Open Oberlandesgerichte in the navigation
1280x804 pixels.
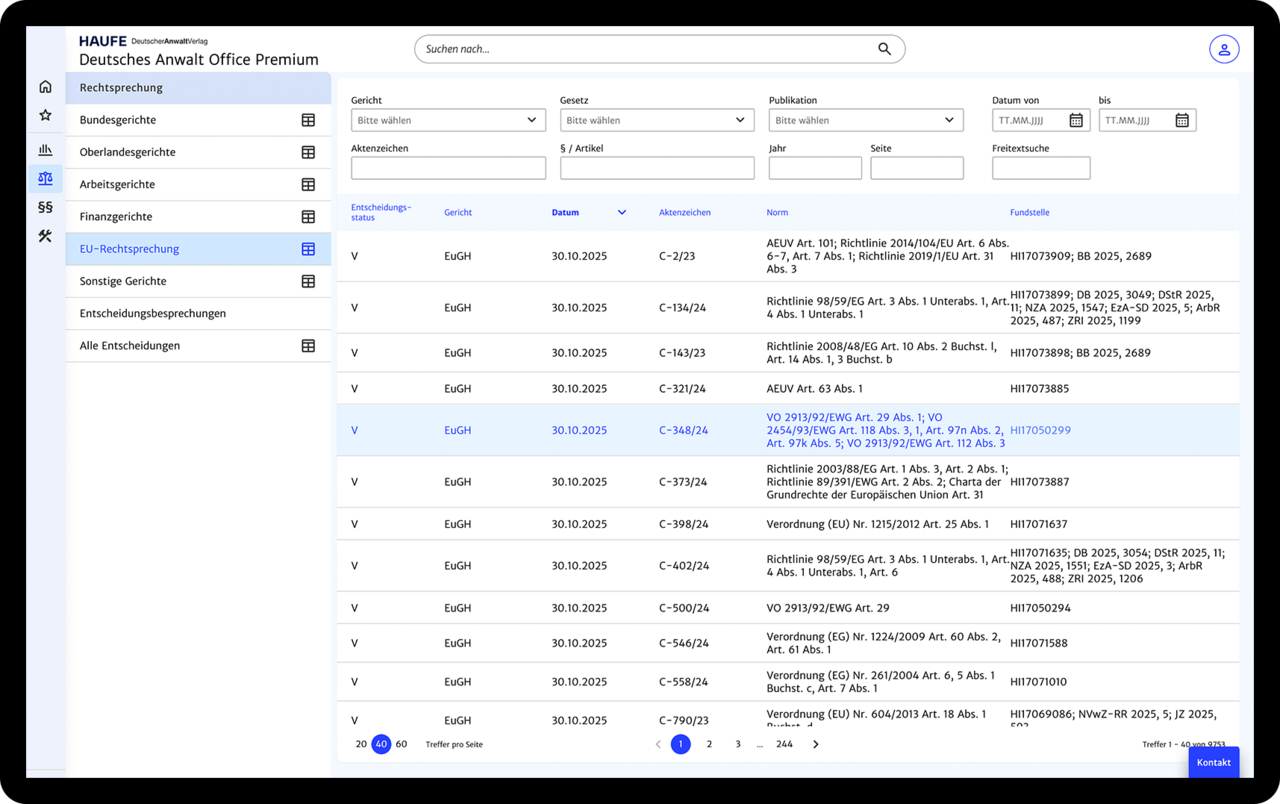point(127,152)
